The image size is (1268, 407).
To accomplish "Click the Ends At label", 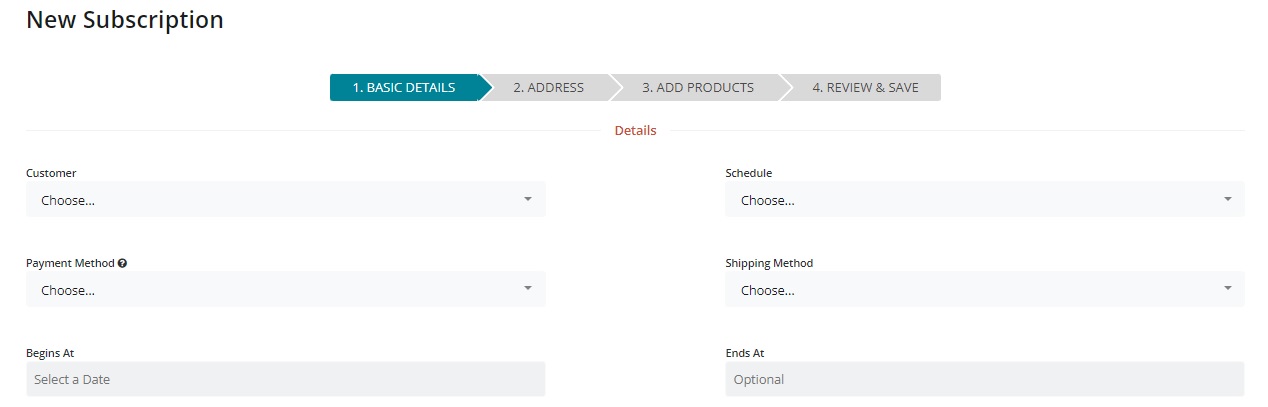I will (745, 353).
